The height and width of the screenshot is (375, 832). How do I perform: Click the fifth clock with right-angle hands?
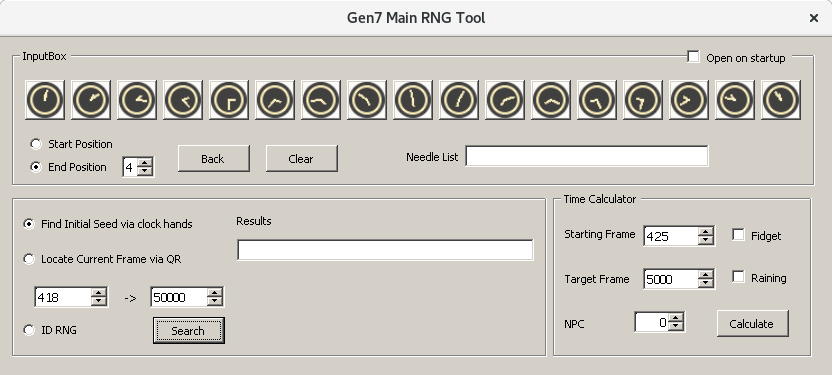pos(229,100)
